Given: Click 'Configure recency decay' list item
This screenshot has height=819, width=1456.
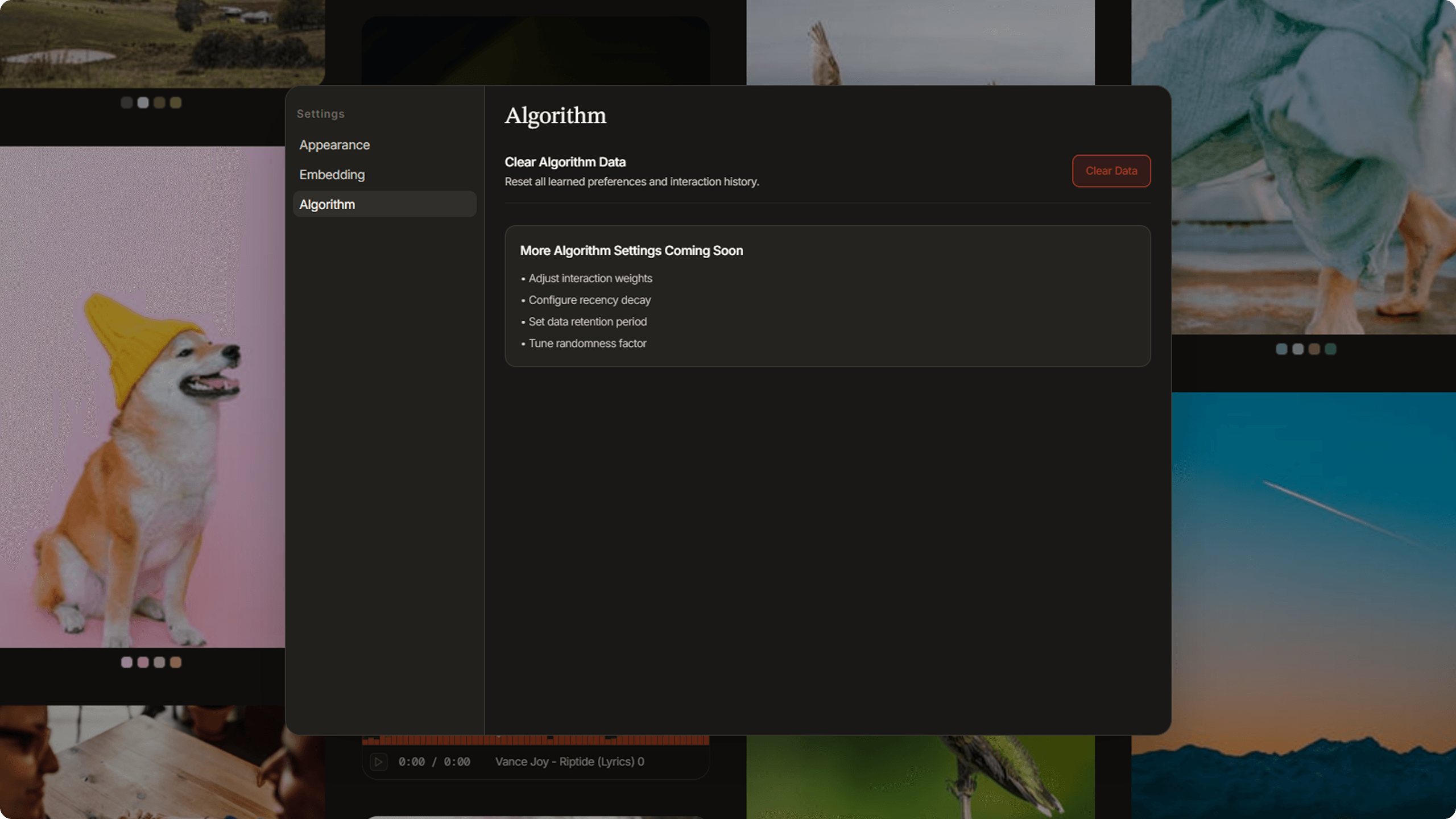Looking at the screenshot, I should [x=590, y=300].
